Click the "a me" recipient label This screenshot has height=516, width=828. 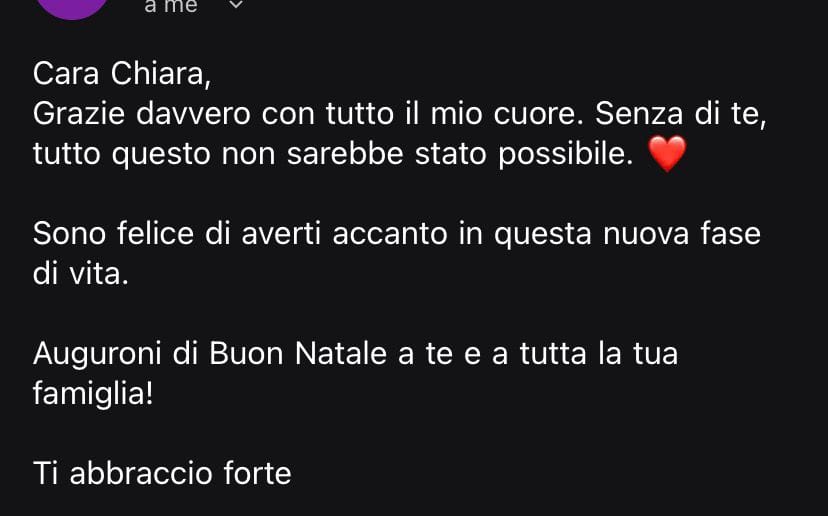click(x=171, y=6)
